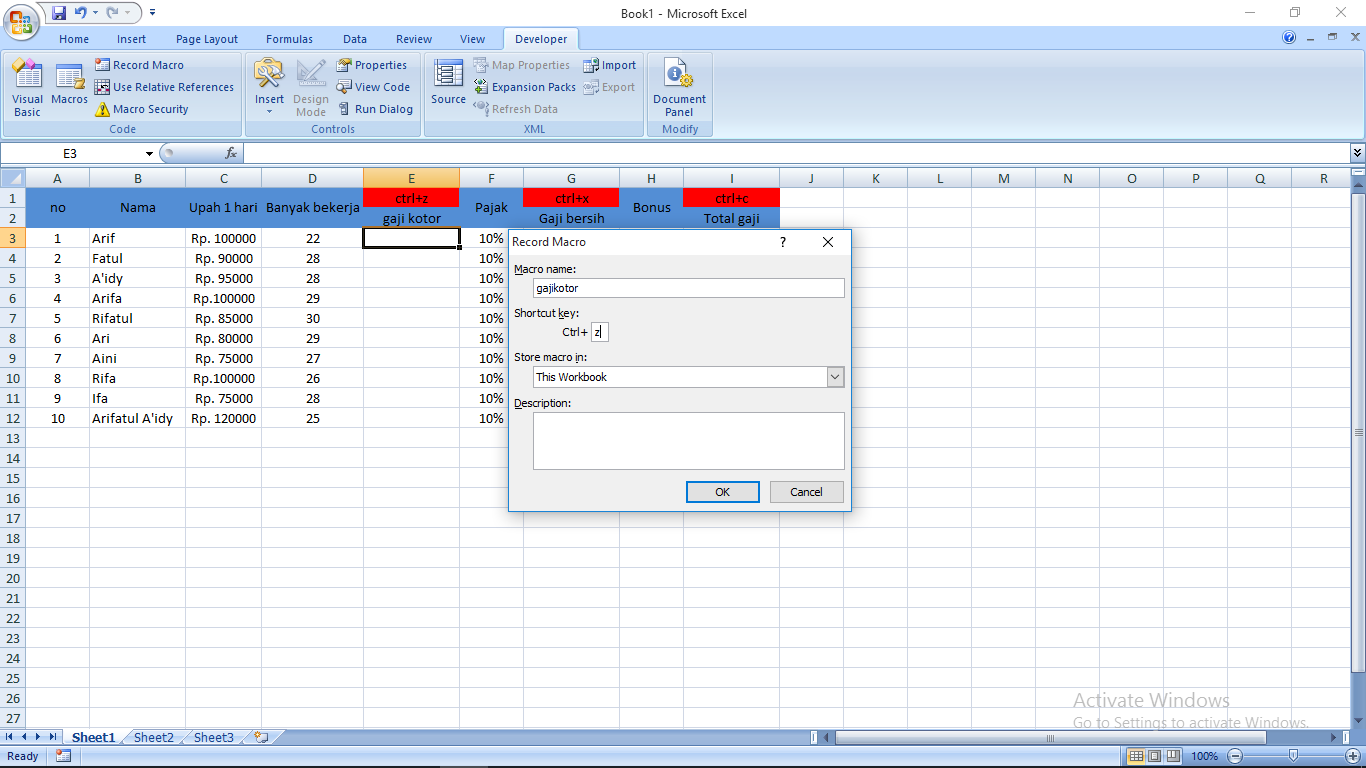The width and height of the screenshot is (1366, 768).
Task: Click OK in Record Macro dialog
Action: [723, 492]
